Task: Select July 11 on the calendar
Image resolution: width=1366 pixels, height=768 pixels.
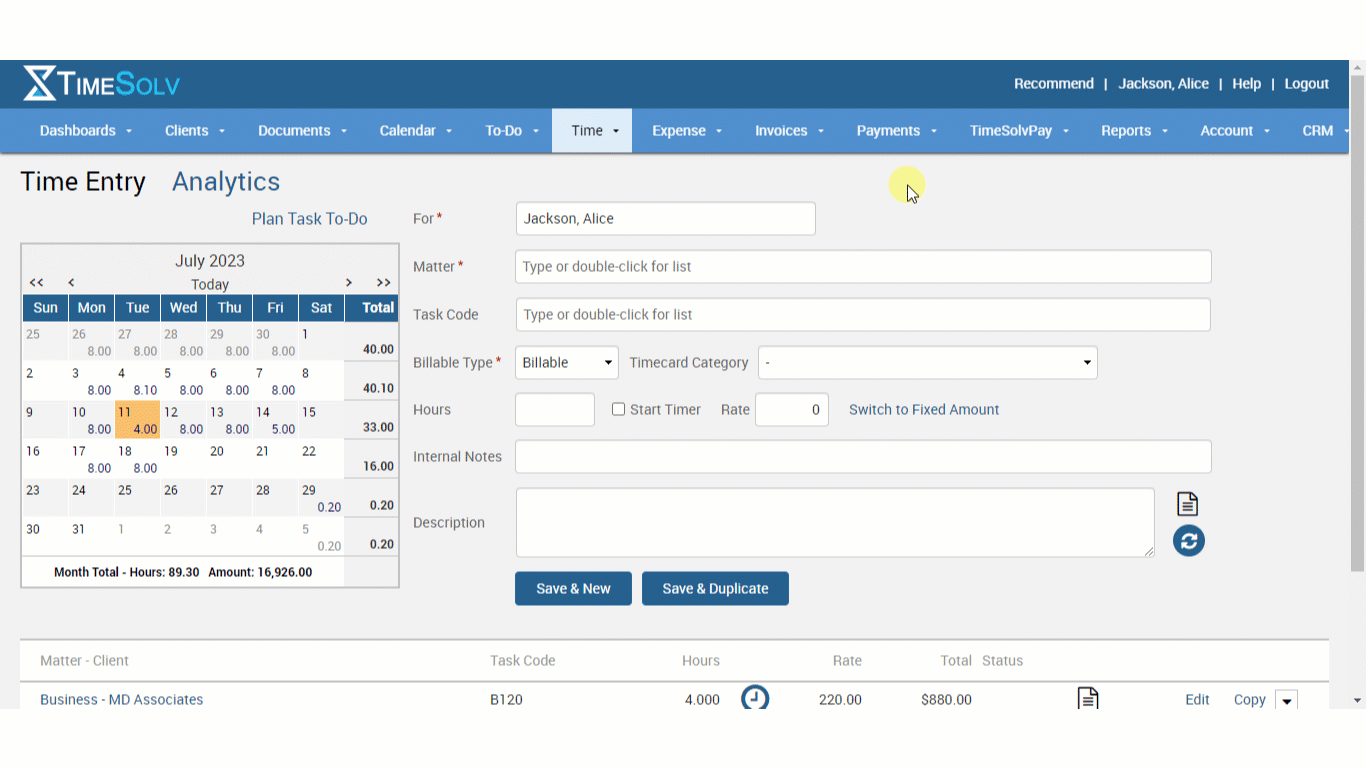Action: (137, 420)
